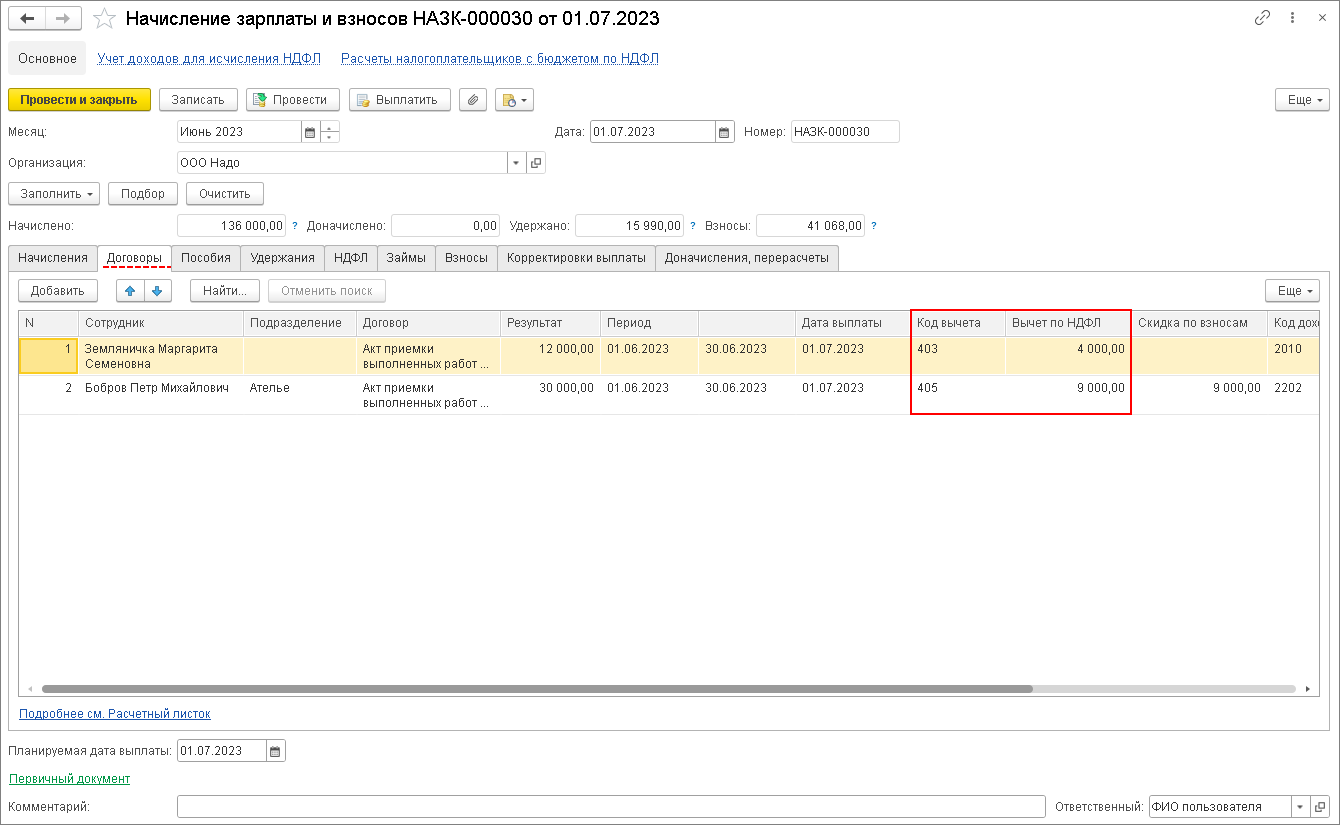
Task: Switch to the Начисления tab
Action: 53,258
